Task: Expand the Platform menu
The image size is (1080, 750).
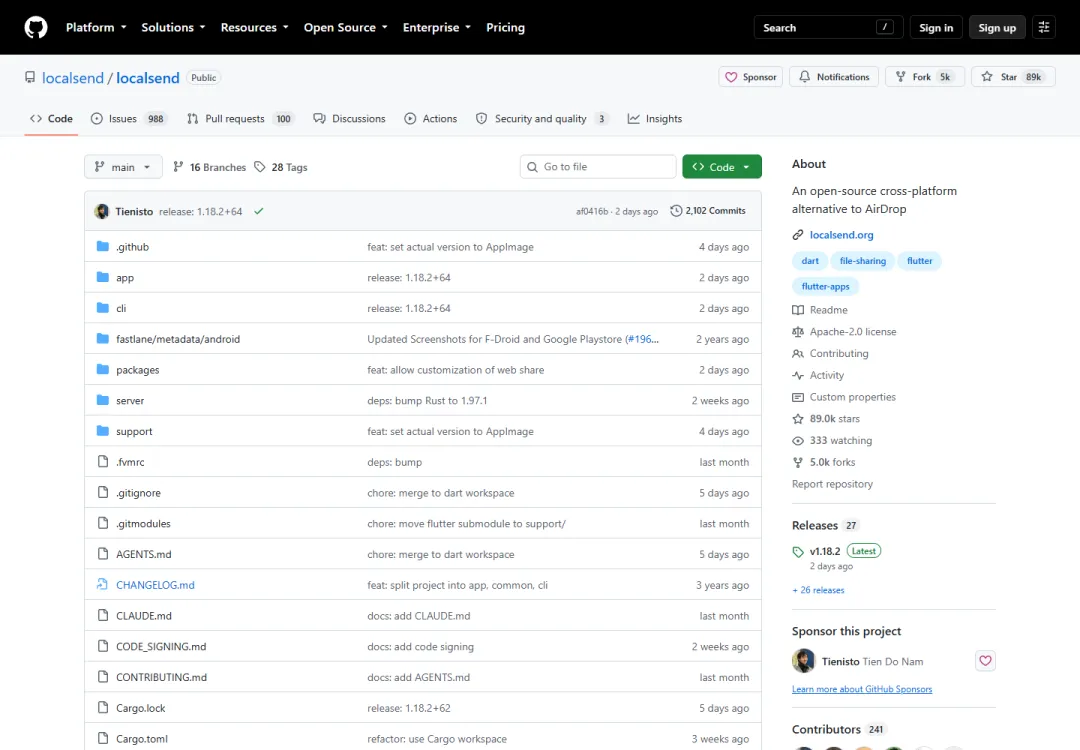Action: [96, 28]
